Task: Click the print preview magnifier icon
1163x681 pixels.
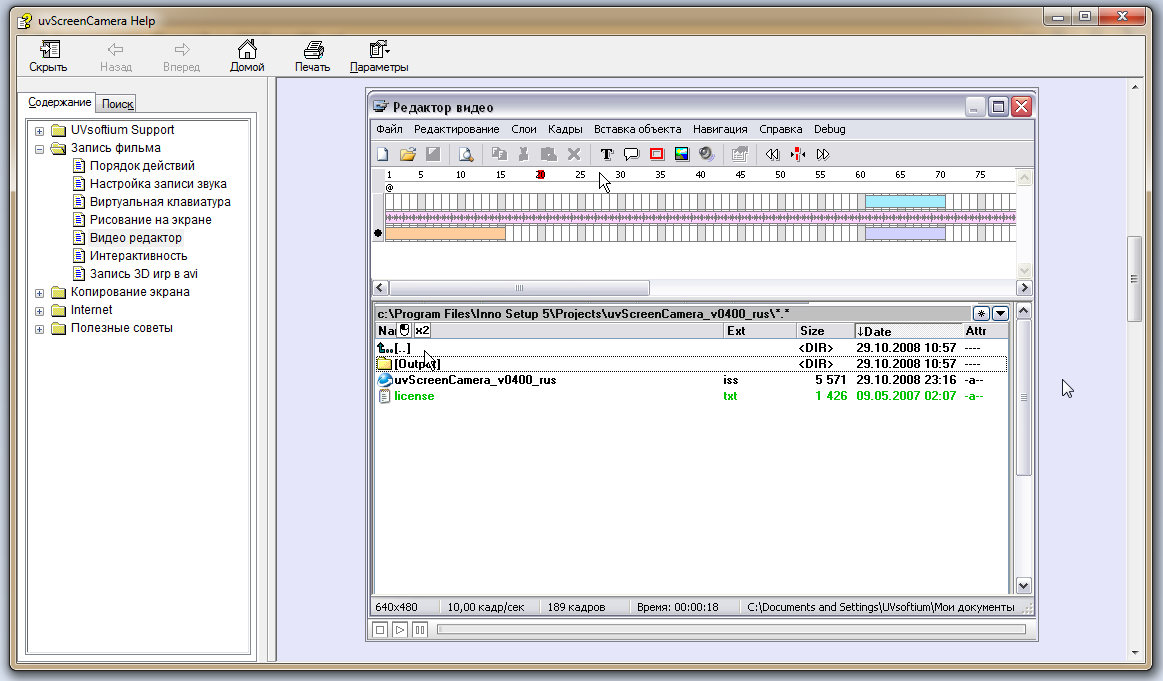Action: 465,154
